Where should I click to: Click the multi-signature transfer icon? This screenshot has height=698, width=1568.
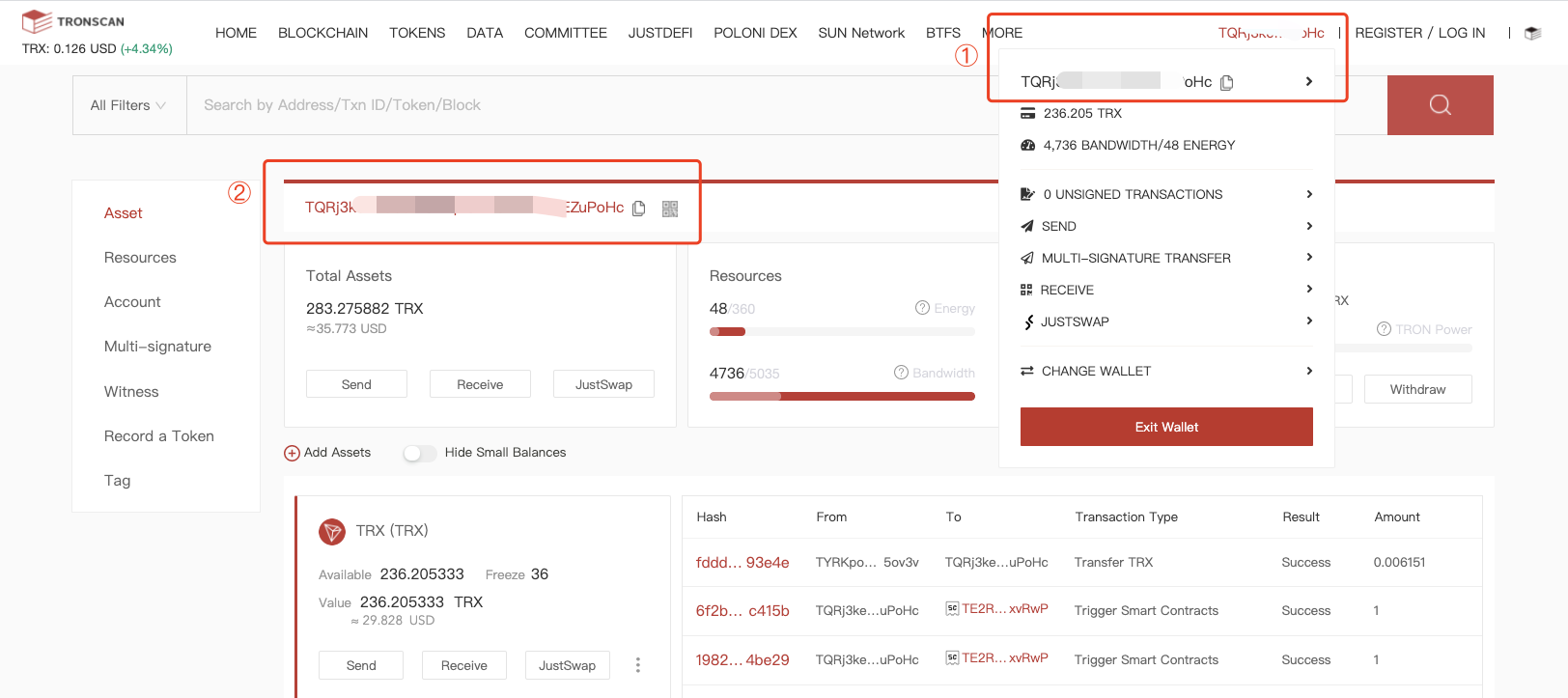coord(1027,258)
